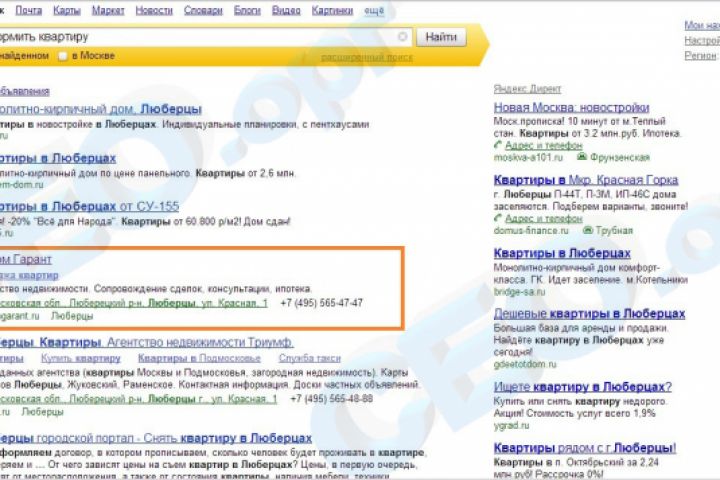Open the Новости service link
This screenshot has height=480, width=720.
[154, 10]
